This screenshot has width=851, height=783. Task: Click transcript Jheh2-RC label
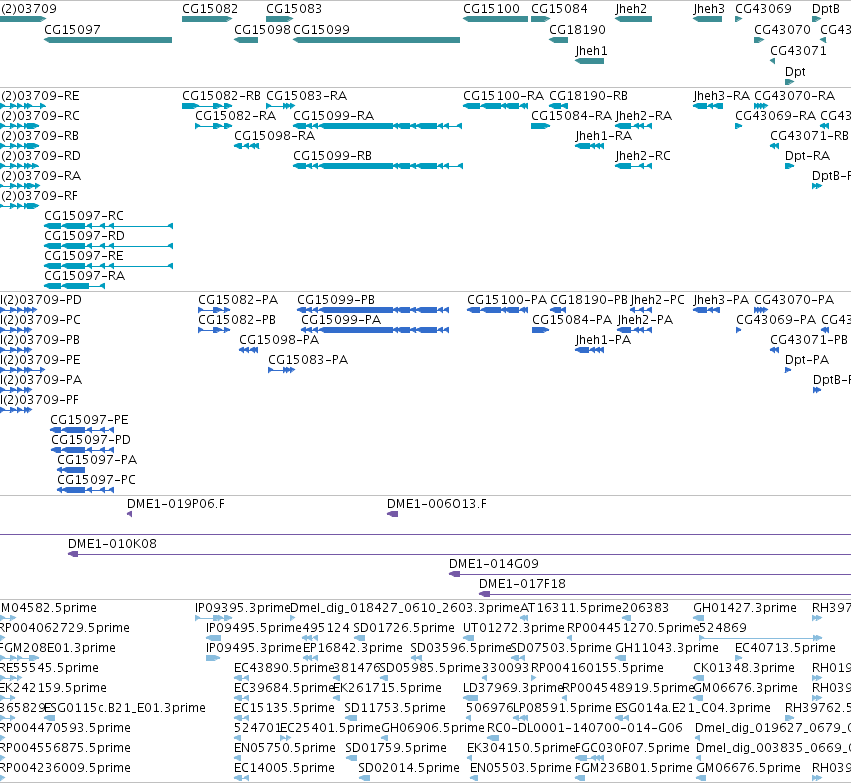coord(643,156)
